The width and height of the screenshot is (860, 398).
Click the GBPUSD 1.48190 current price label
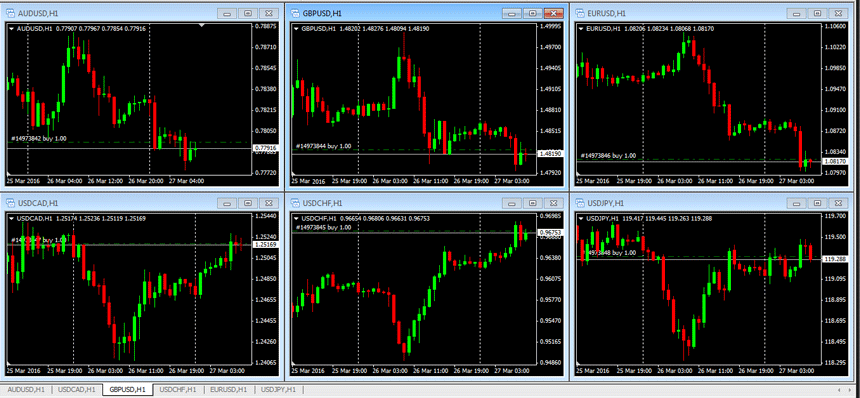(x=551, y=154)
